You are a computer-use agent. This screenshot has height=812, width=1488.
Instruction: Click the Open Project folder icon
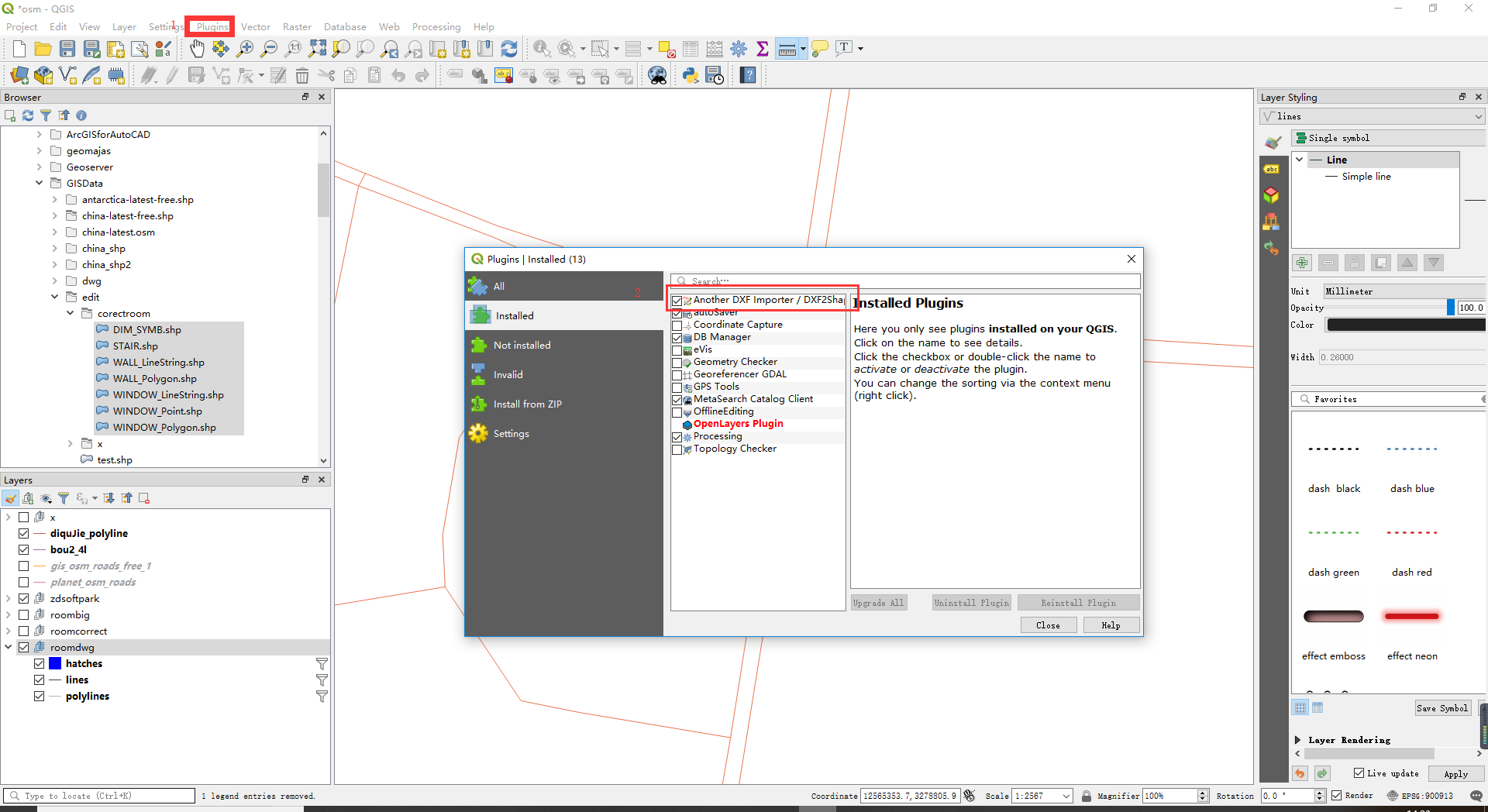click(43, 50)
